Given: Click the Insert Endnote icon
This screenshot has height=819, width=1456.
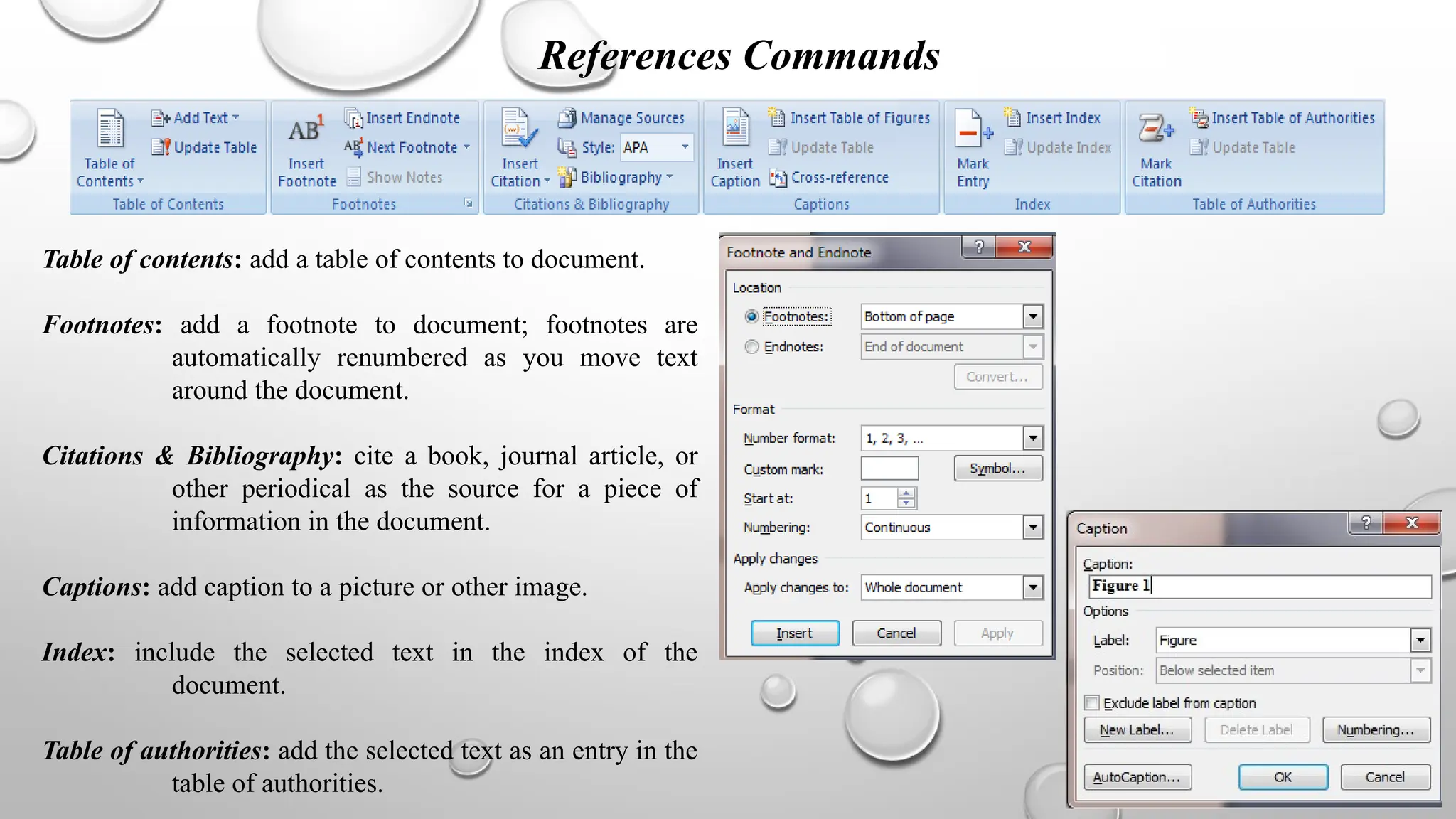Looking at the screenshot, I should pyautogui.click(x=353, y=118).
